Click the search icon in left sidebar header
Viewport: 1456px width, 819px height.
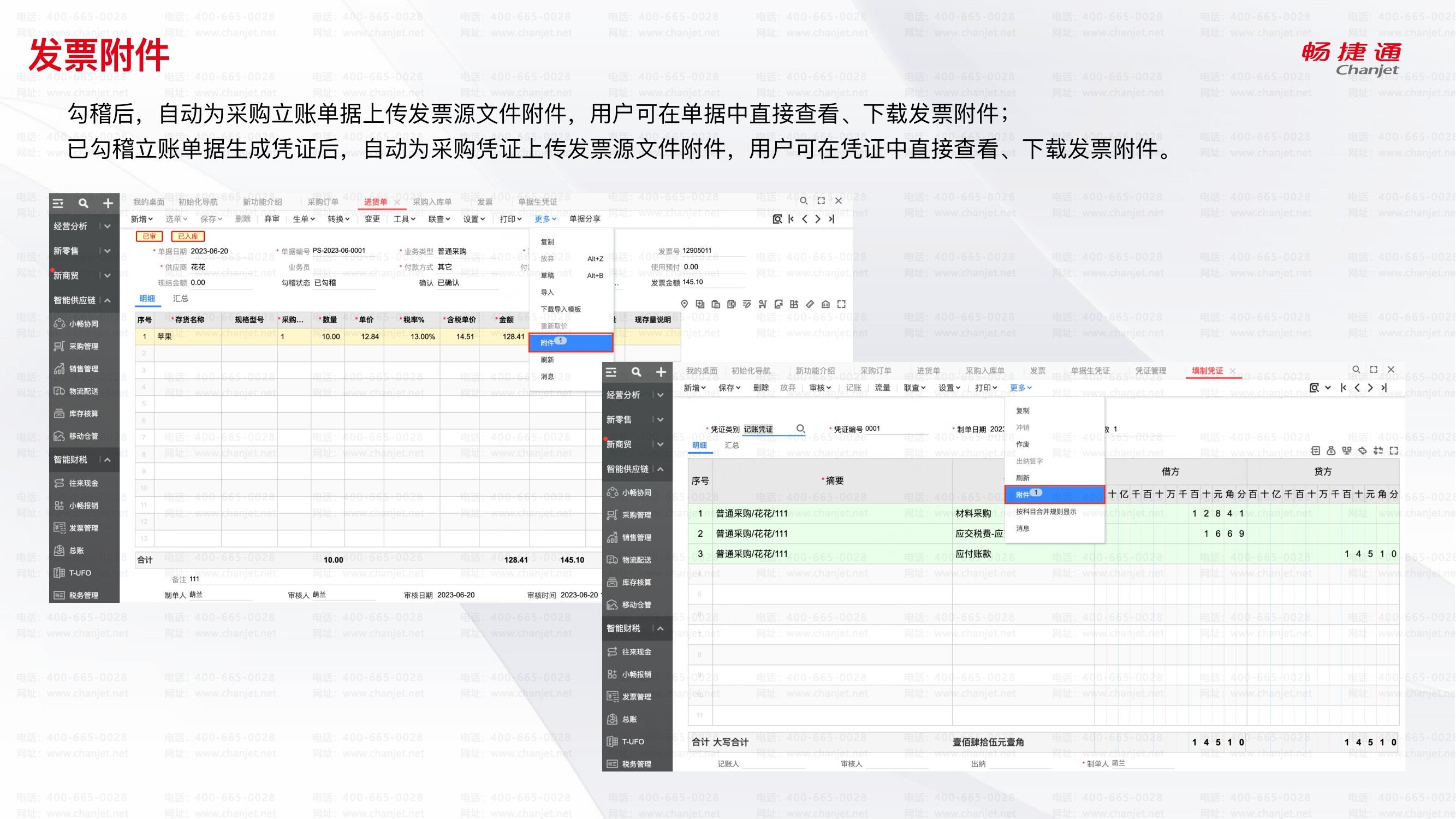pyautogui.click(x=83, y=204)
